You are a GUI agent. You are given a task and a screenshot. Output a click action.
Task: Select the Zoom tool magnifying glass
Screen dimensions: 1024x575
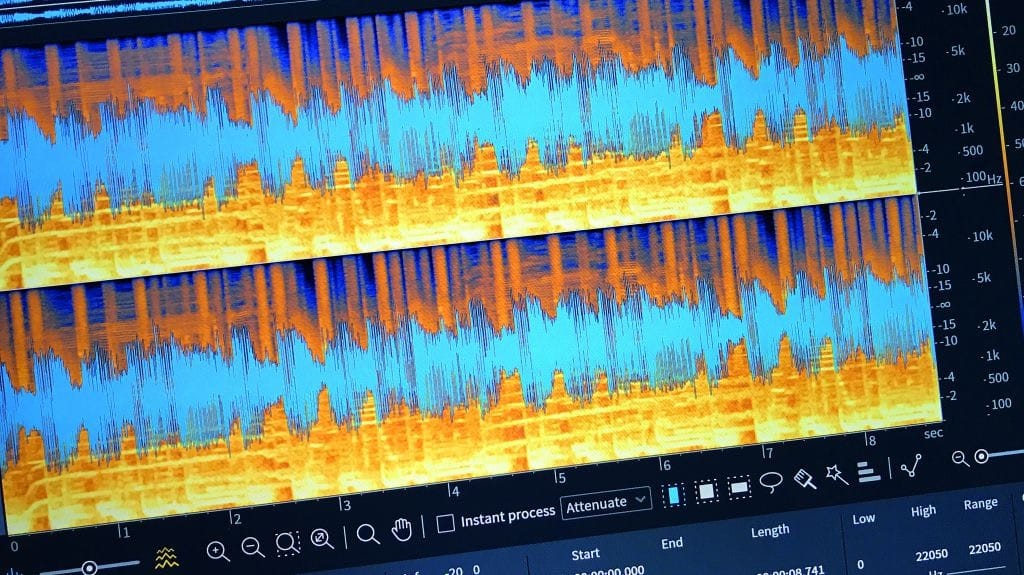pos(368,534)
